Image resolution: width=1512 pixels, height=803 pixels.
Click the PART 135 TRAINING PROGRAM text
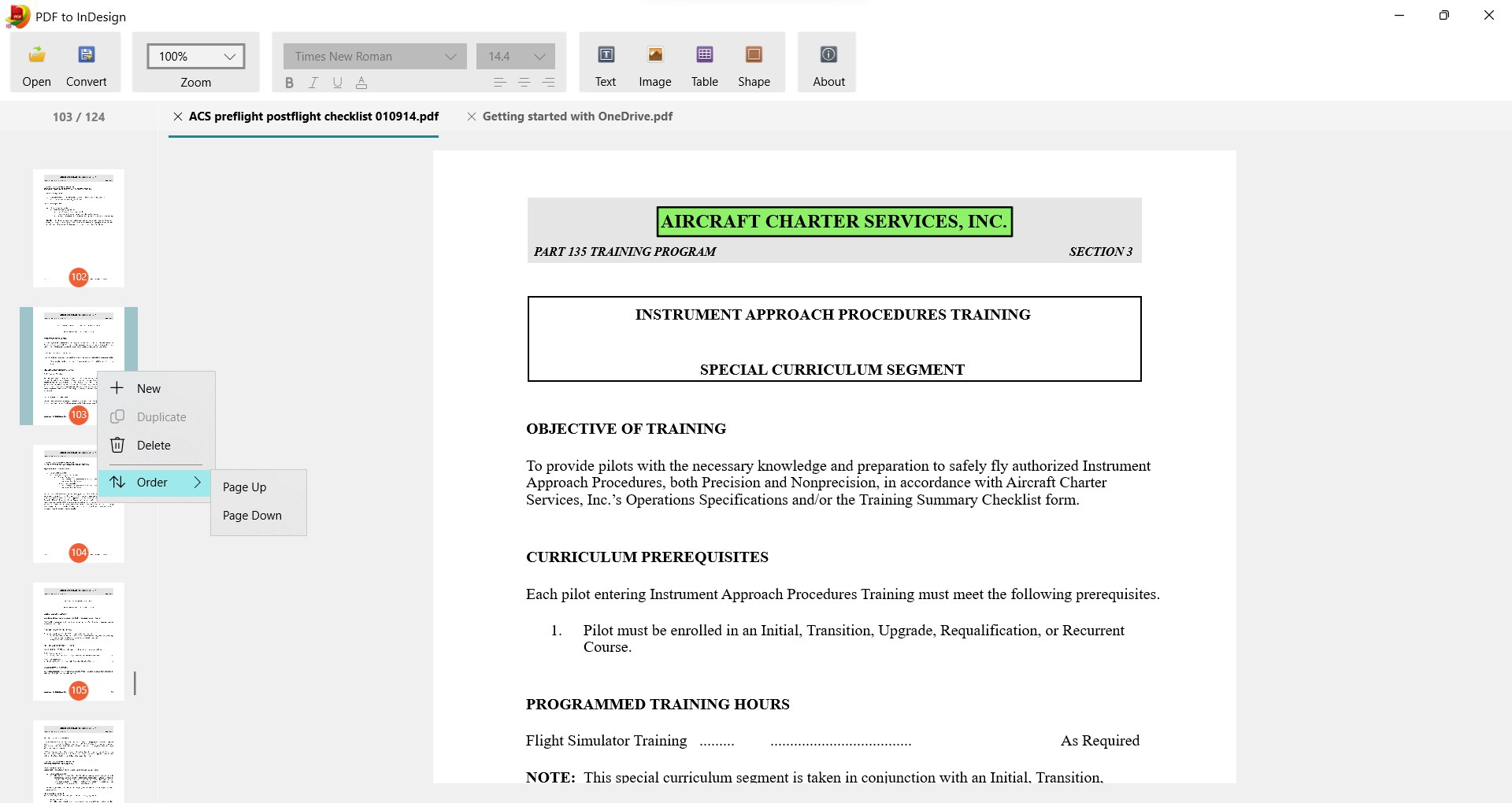click(624, 252)
